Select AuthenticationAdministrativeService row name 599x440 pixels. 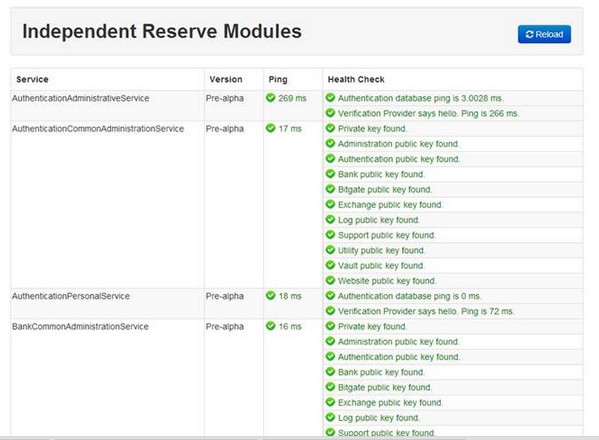point(81,98)
